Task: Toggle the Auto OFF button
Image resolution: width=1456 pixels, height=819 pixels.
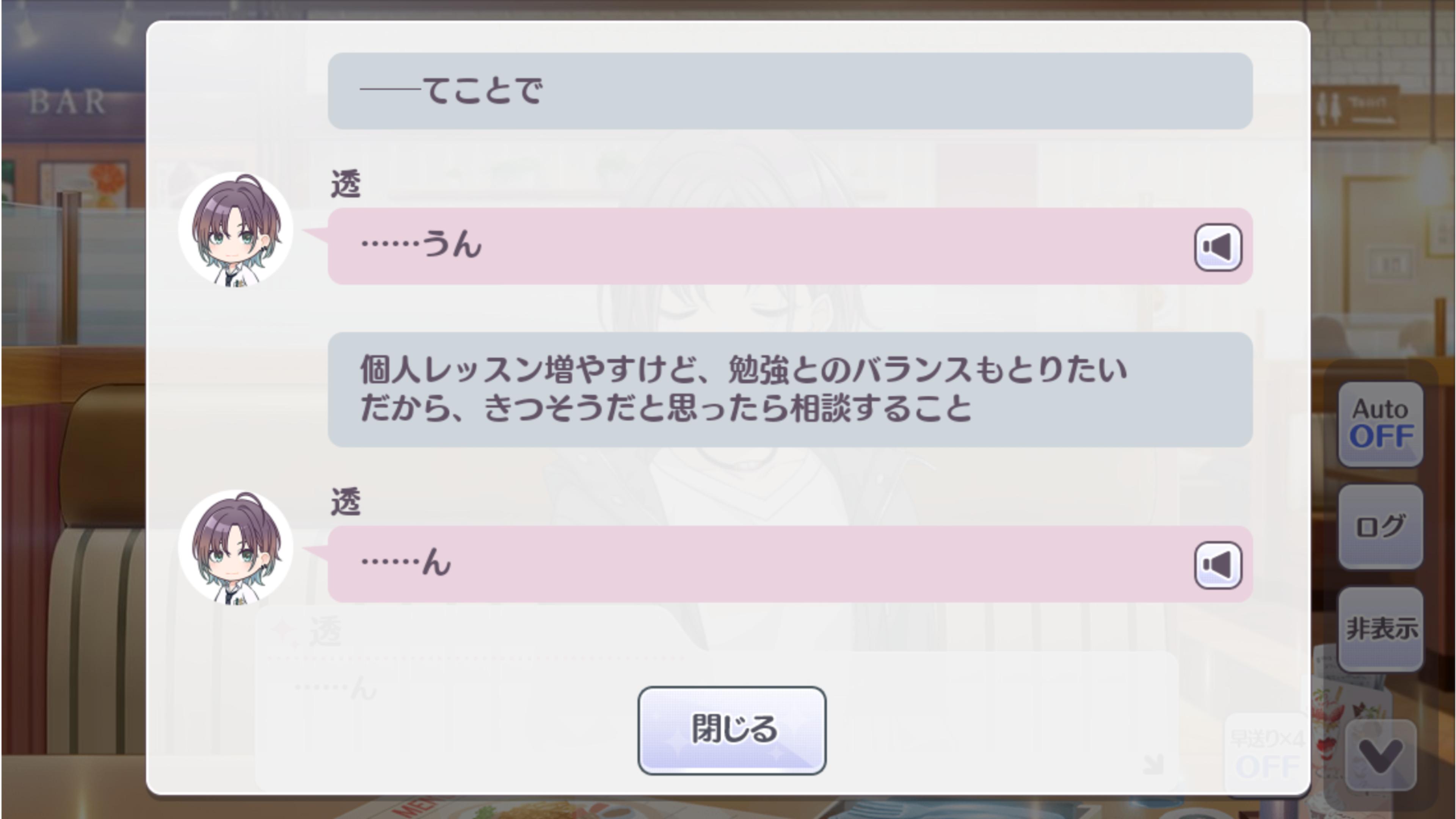Action: [1380, 424]
